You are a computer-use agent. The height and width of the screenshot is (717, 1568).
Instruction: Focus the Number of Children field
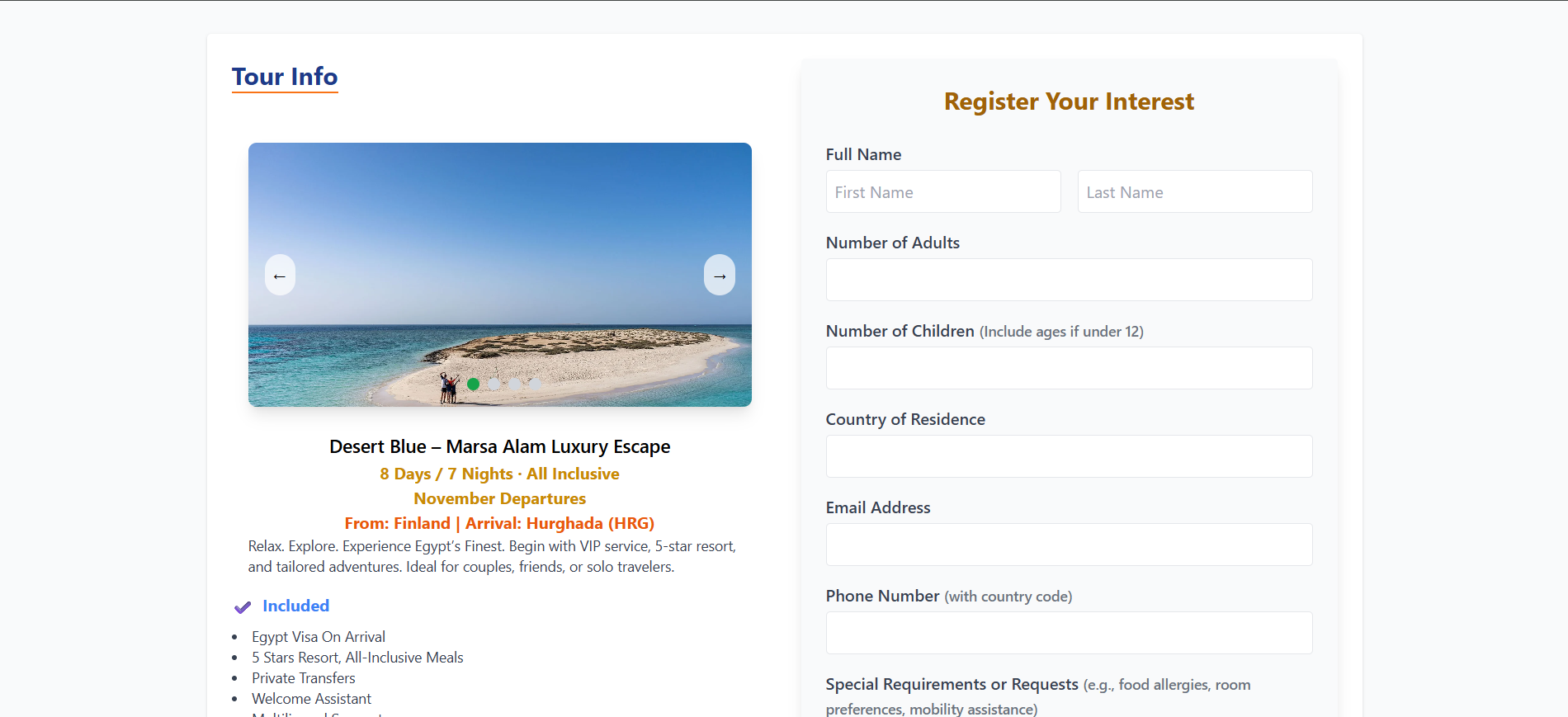coord(1069,369)
